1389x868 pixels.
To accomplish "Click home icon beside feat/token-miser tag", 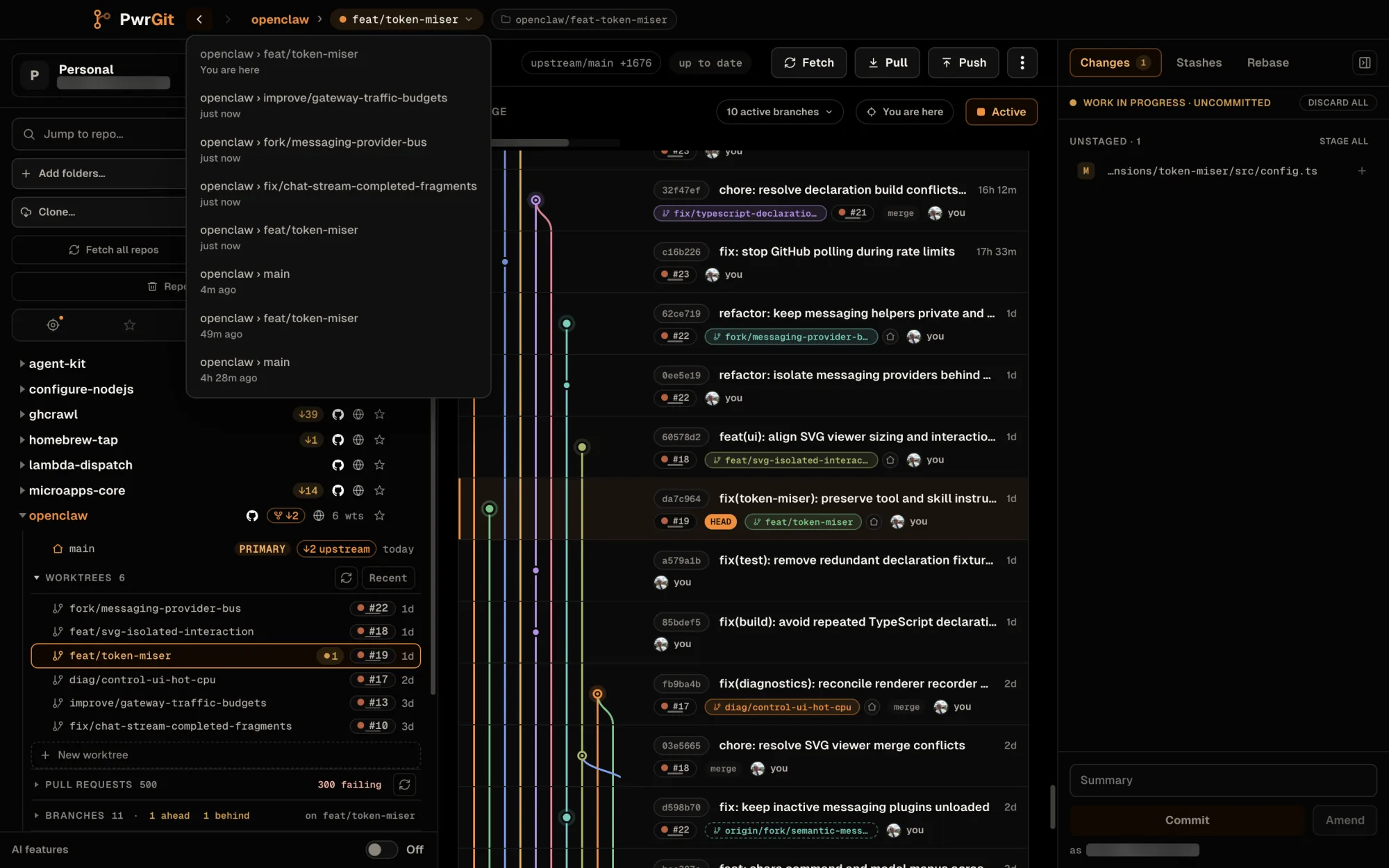I will tap(874, 521).
